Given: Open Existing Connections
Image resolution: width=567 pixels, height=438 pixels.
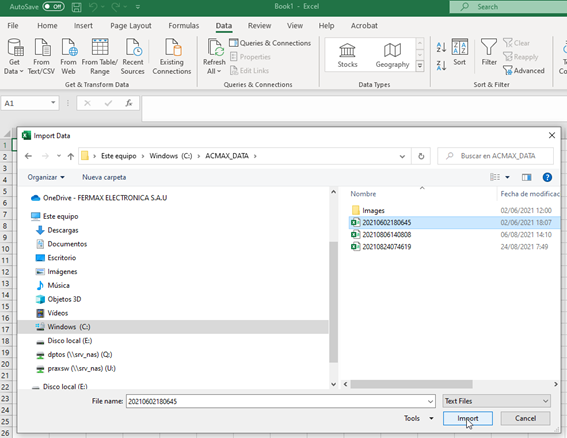Looking at the screenshot, I should [172, 56].
